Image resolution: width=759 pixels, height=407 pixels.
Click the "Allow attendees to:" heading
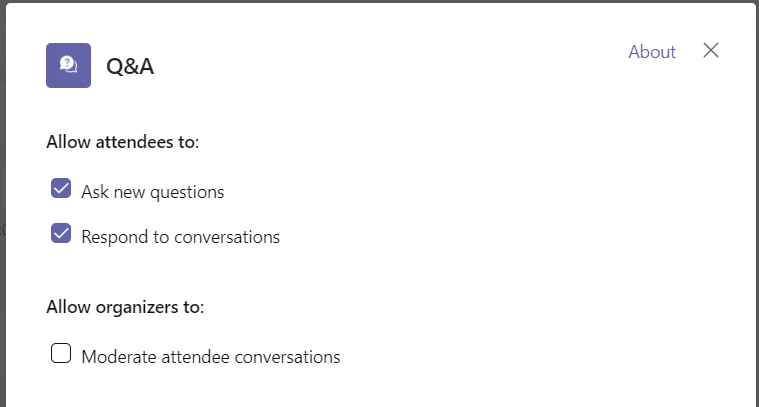tap(123, 142)
